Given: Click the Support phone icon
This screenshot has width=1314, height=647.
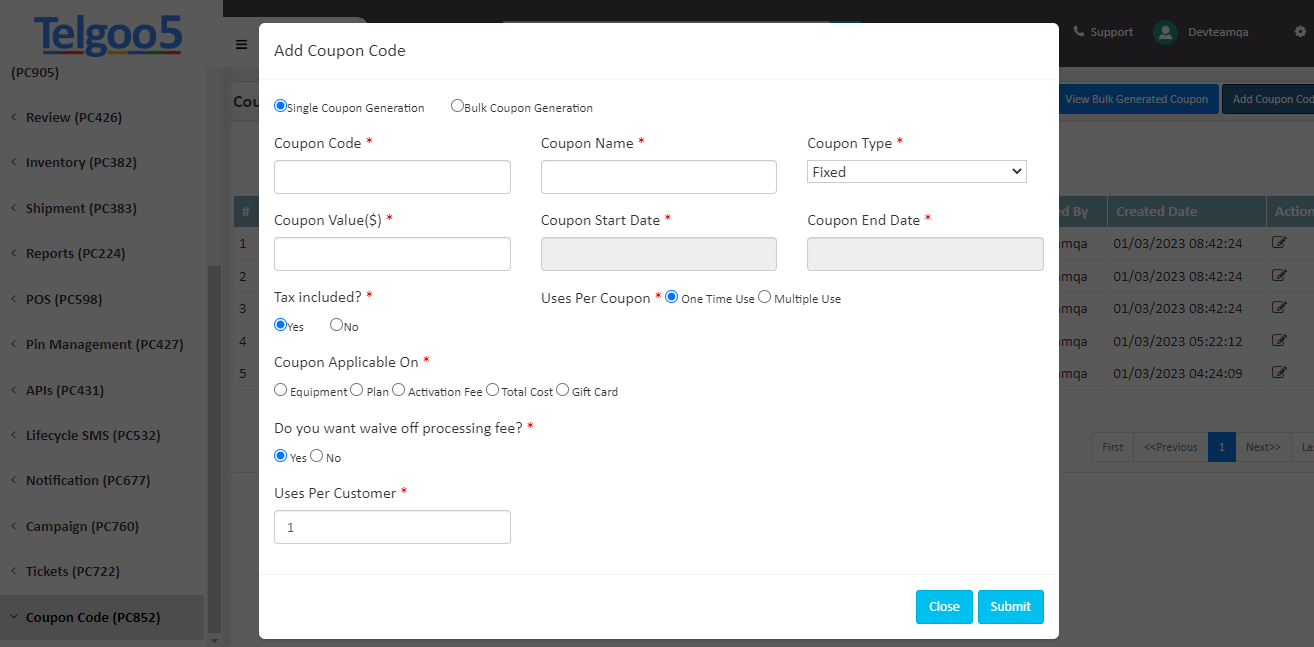Looking at the screenshot, I should tap(1078, 31).
